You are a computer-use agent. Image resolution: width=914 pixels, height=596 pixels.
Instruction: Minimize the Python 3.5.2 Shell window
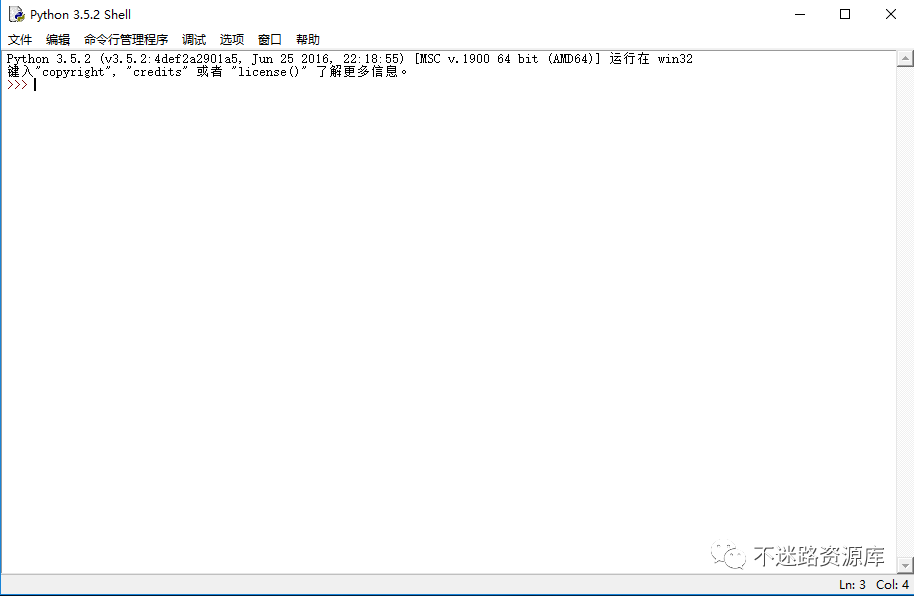(x=800, y=14)
